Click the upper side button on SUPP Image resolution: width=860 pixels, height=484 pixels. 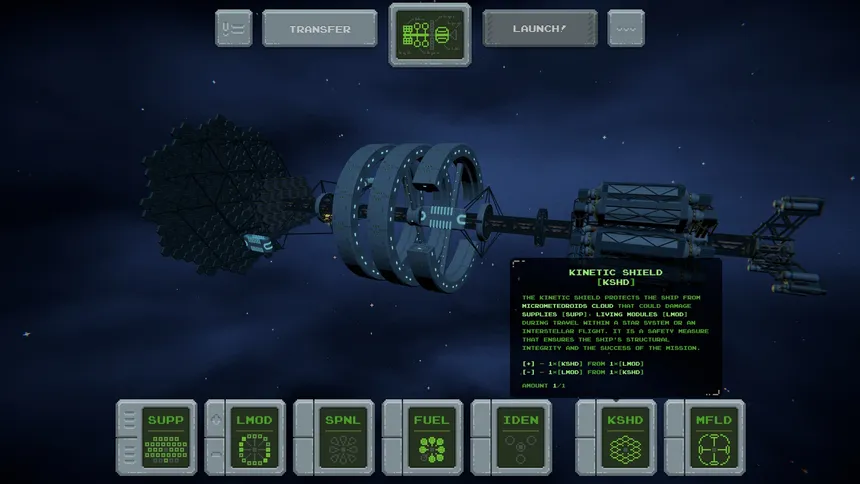pos(128,420)
